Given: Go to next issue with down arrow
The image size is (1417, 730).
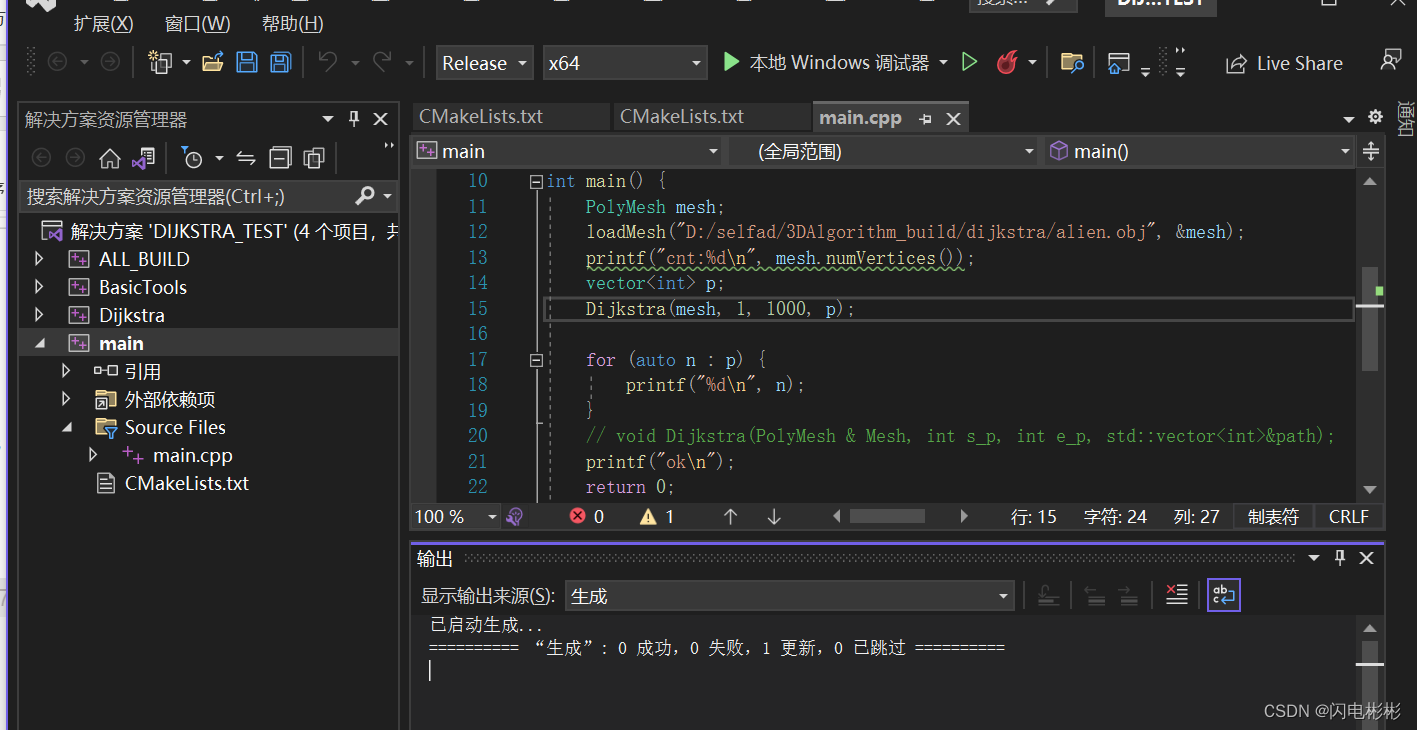Looking at the screenshot, I should (x=774, y=517).
